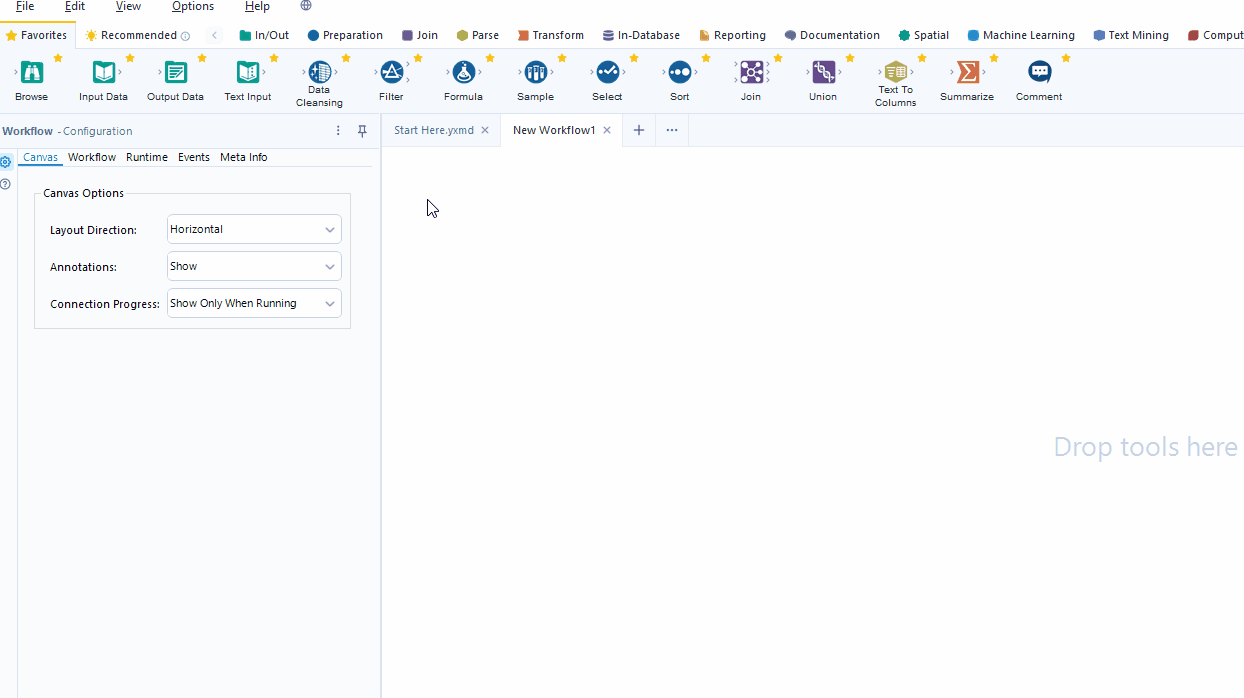Switch to the Runtime tab
1244x698 pixels.
pos(146,157)
